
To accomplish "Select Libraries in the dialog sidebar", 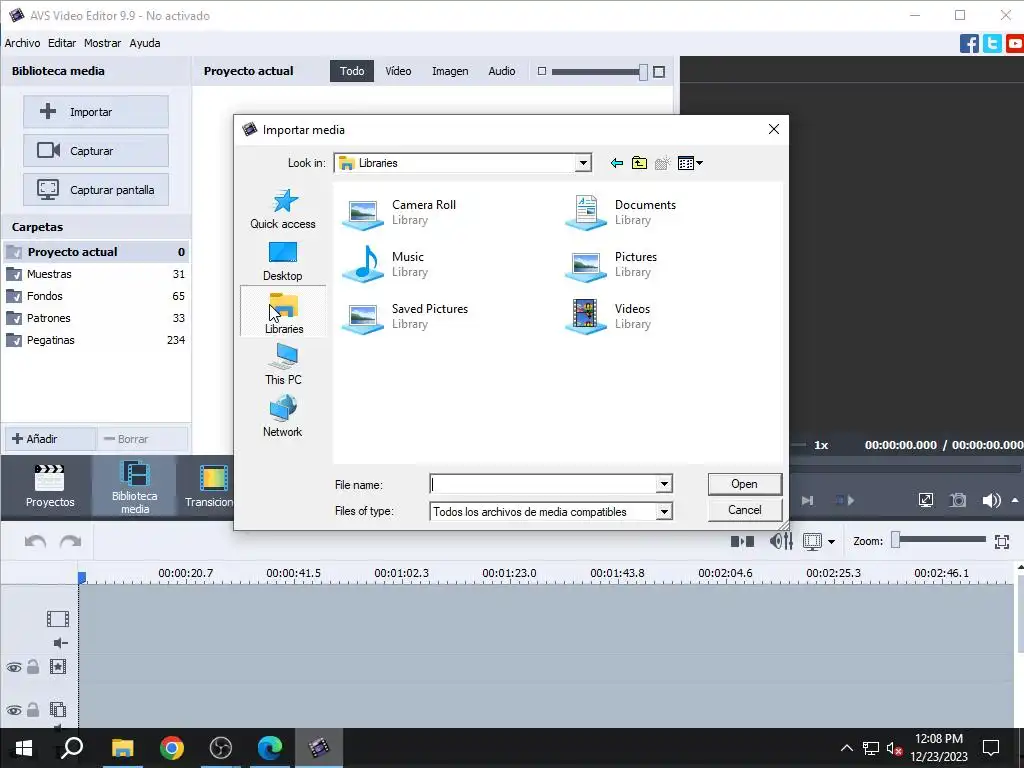I will click(x=283, y=312).
